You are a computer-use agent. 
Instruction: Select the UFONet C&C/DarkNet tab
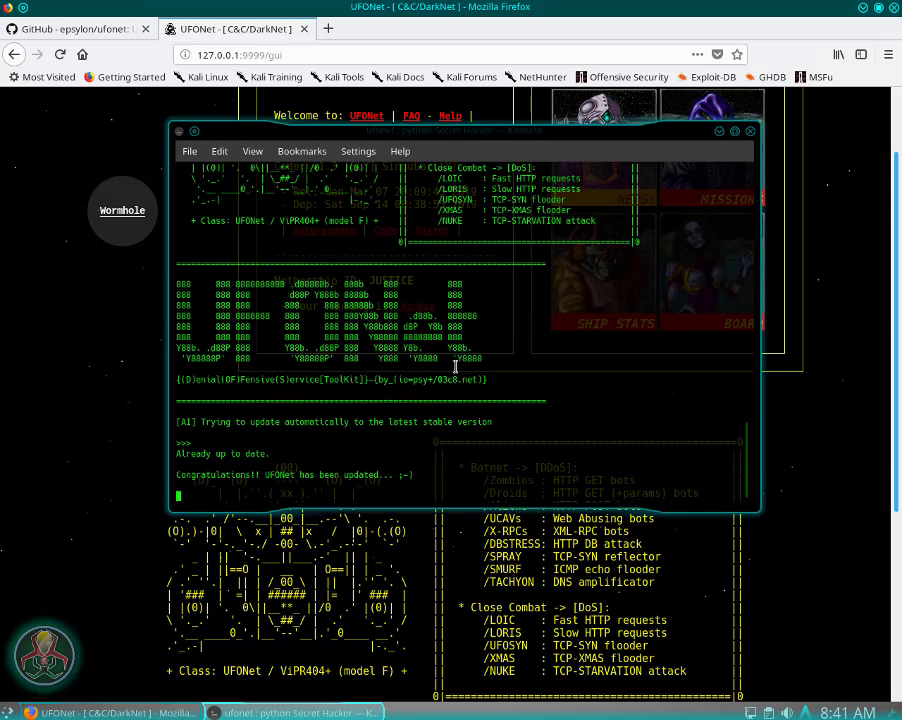[236, 29]
